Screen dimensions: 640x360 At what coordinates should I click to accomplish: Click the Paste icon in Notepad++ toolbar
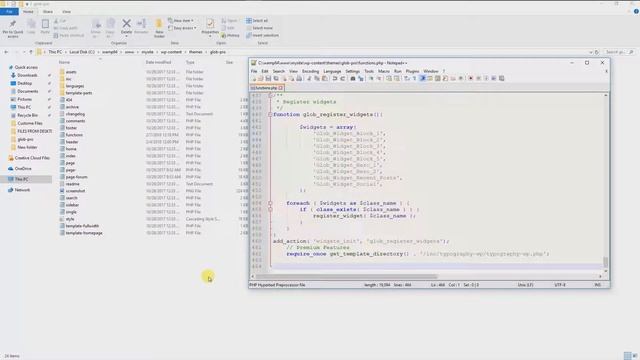coord(324,78)
